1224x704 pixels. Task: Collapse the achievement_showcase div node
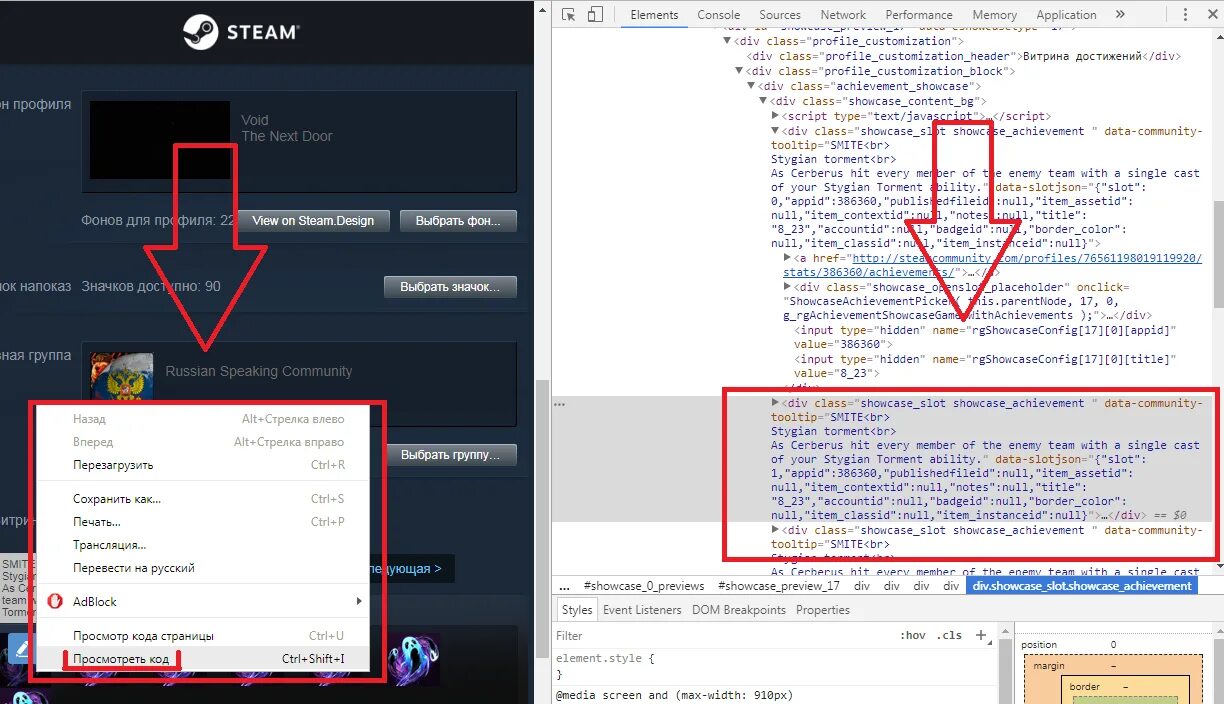pos(751,86)
